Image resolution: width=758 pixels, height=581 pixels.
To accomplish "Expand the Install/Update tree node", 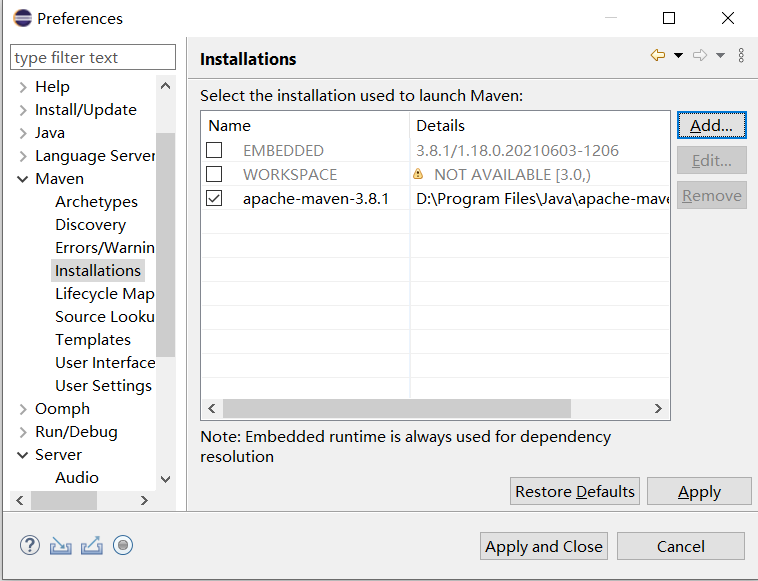I will pyautogui.click(x=23, y=110).
